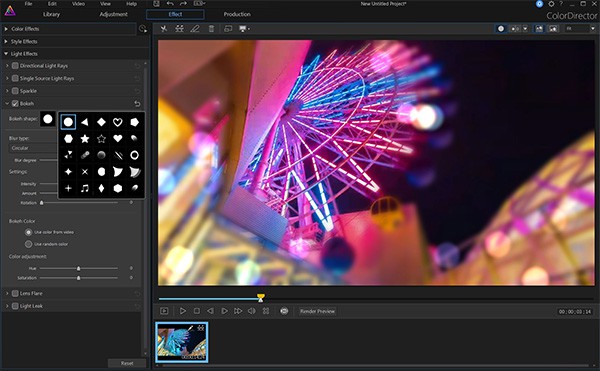Click the fast forward button

(x=238, y=311)
